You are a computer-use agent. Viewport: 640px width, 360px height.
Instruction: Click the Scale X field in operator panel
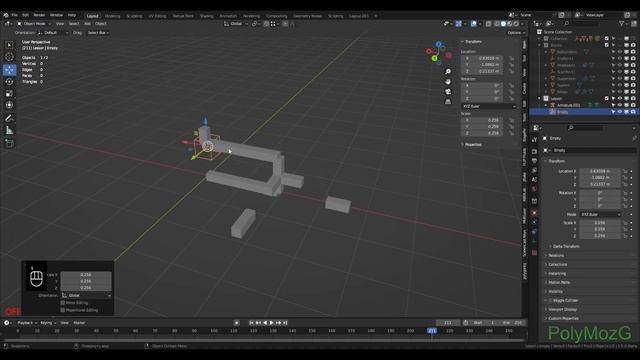[86, 275]
